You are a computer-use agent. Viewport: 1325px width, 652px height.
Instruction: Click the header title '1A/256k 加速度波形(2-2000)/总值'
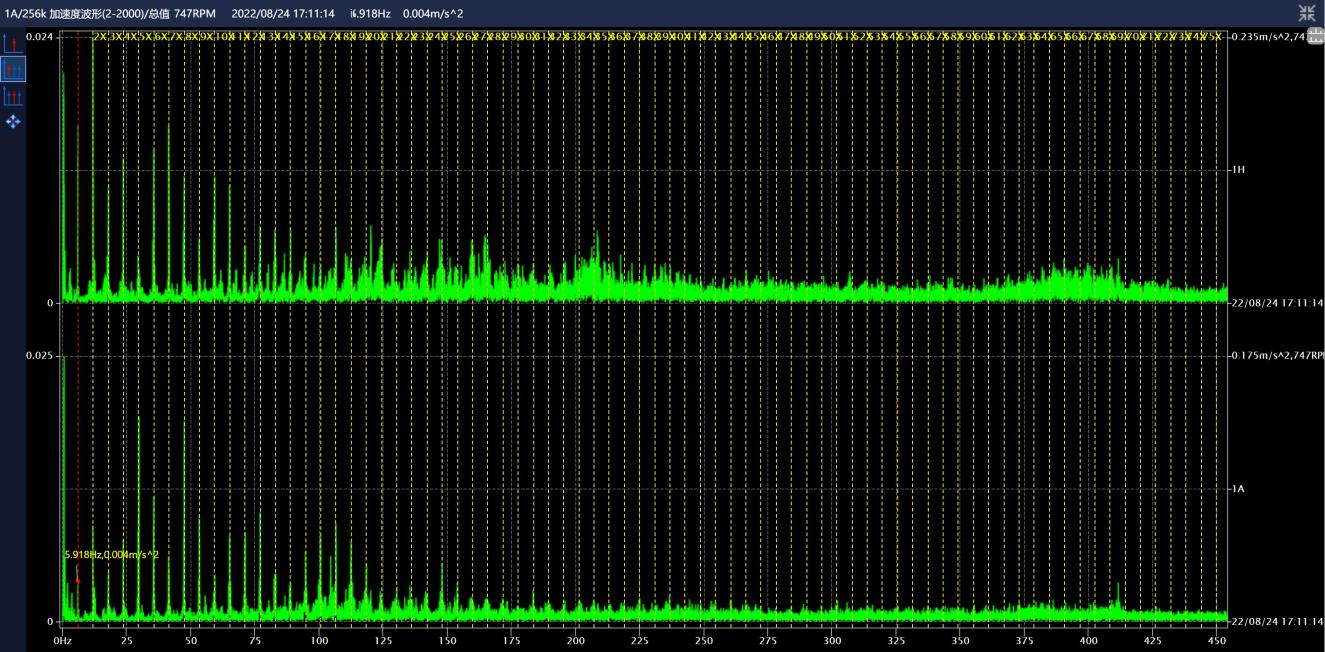pos(86,13)
